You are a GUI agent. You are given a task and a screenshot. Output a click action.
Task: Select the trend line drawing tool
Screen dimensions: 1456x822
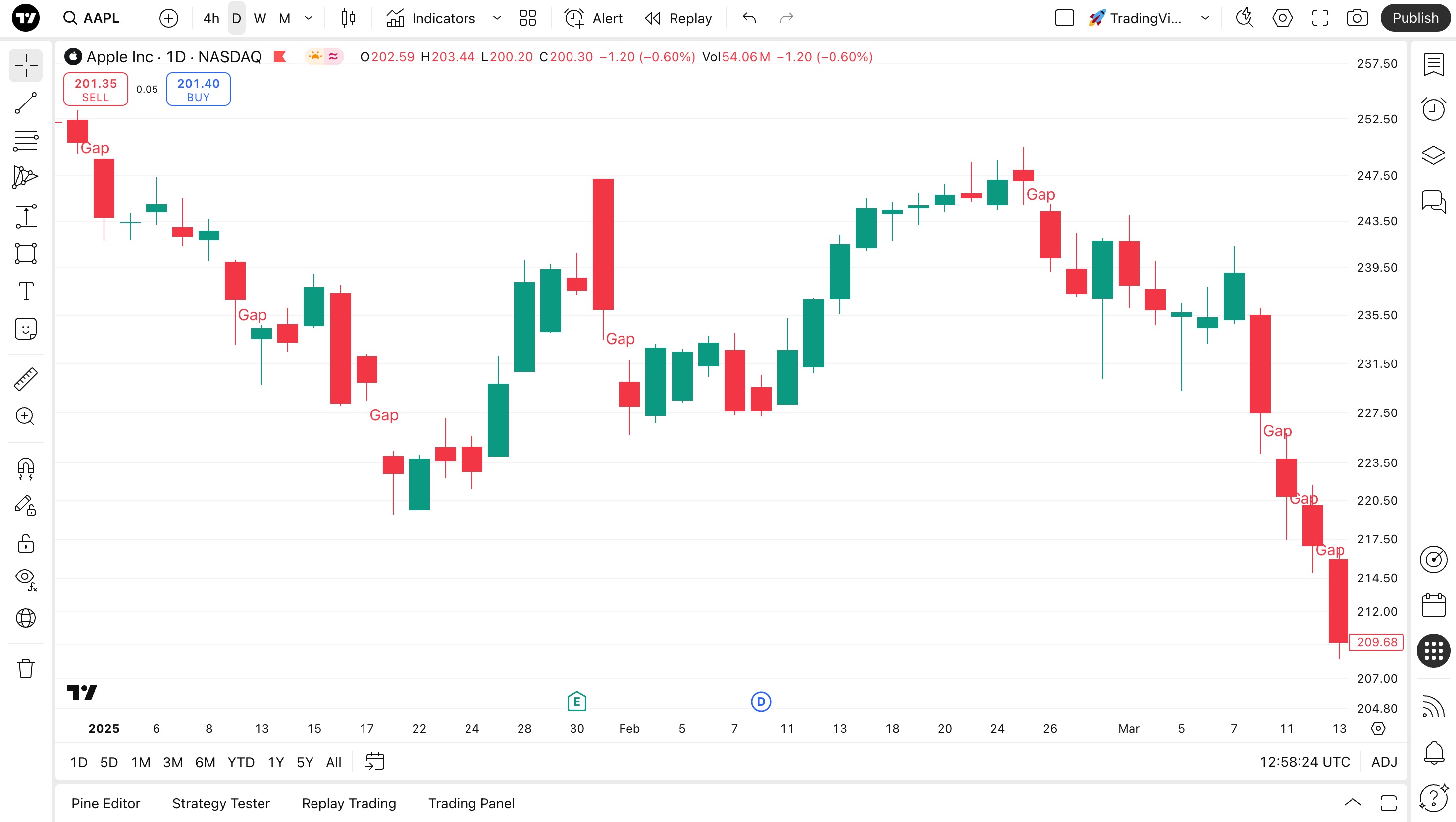point(25,103)
